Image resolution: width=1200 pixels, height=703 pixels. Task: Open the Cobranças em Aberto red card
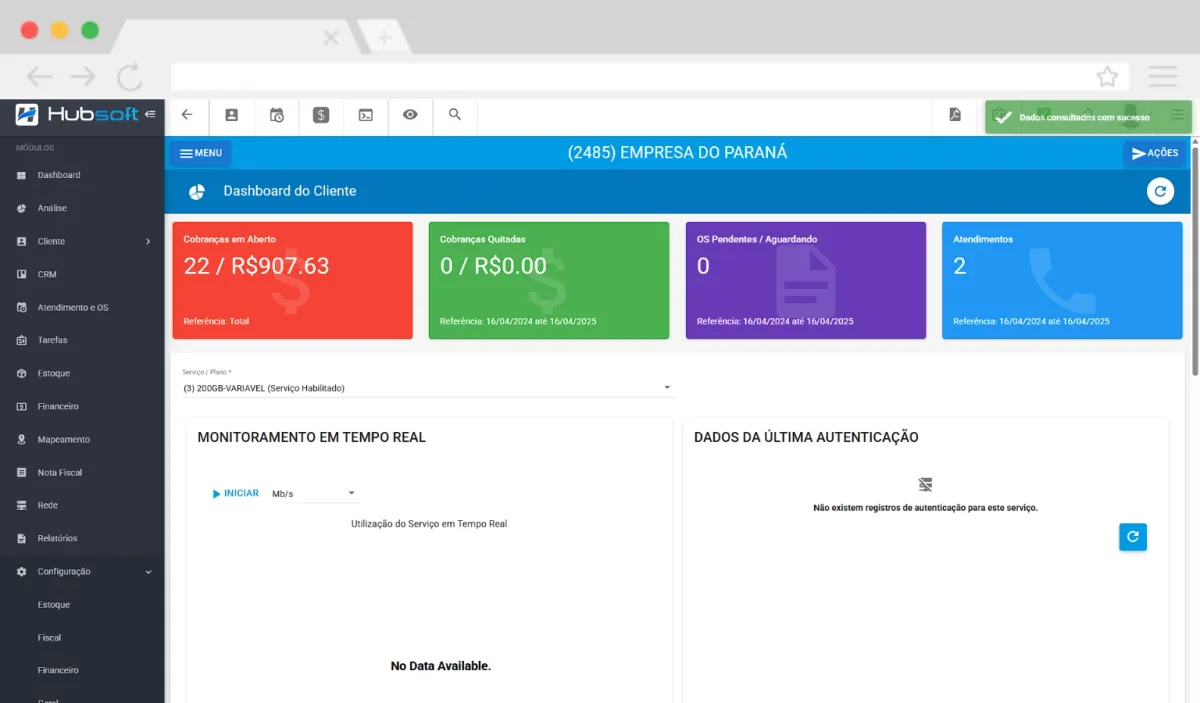(x=293, y=281)
